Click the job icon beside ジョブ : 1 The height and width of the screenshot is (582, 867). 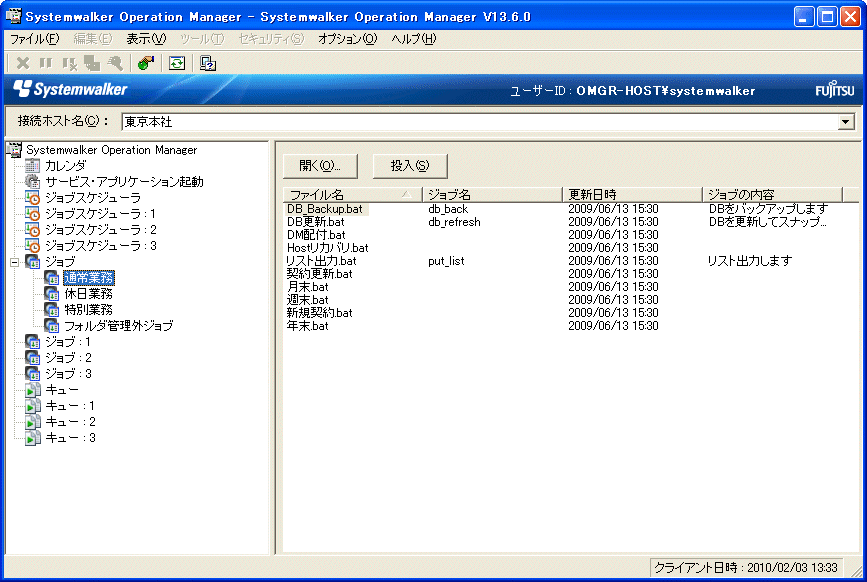point(33,342)
